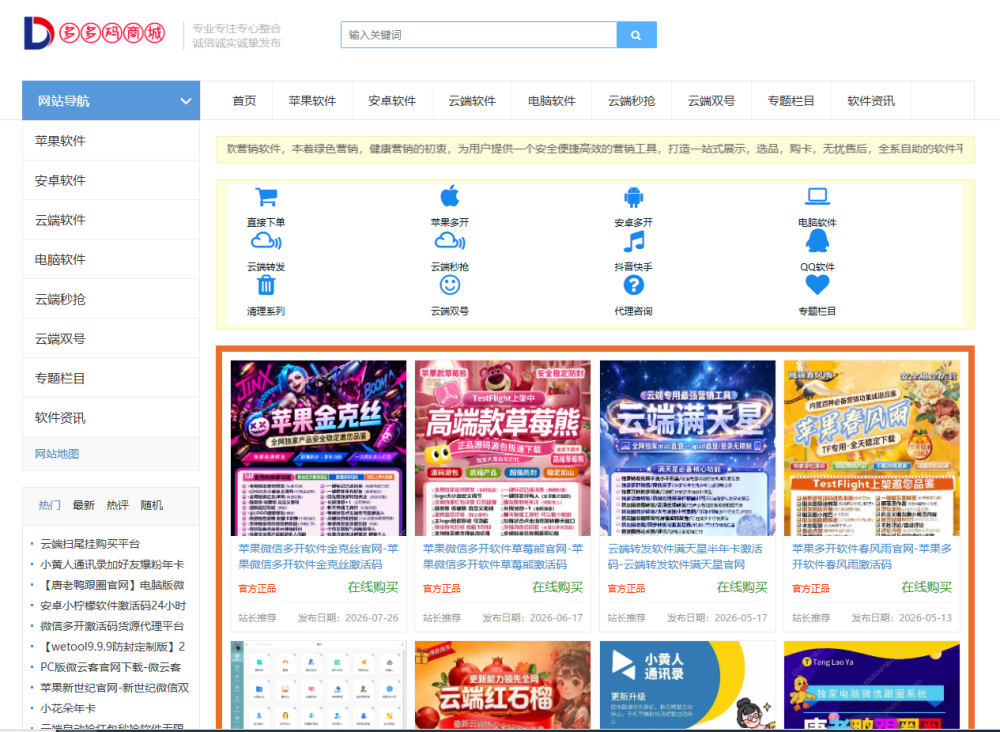Viewport: 1000px width, 732px height.
Task: Switch to the 随机 tab
Action: (x=151, y=505)
